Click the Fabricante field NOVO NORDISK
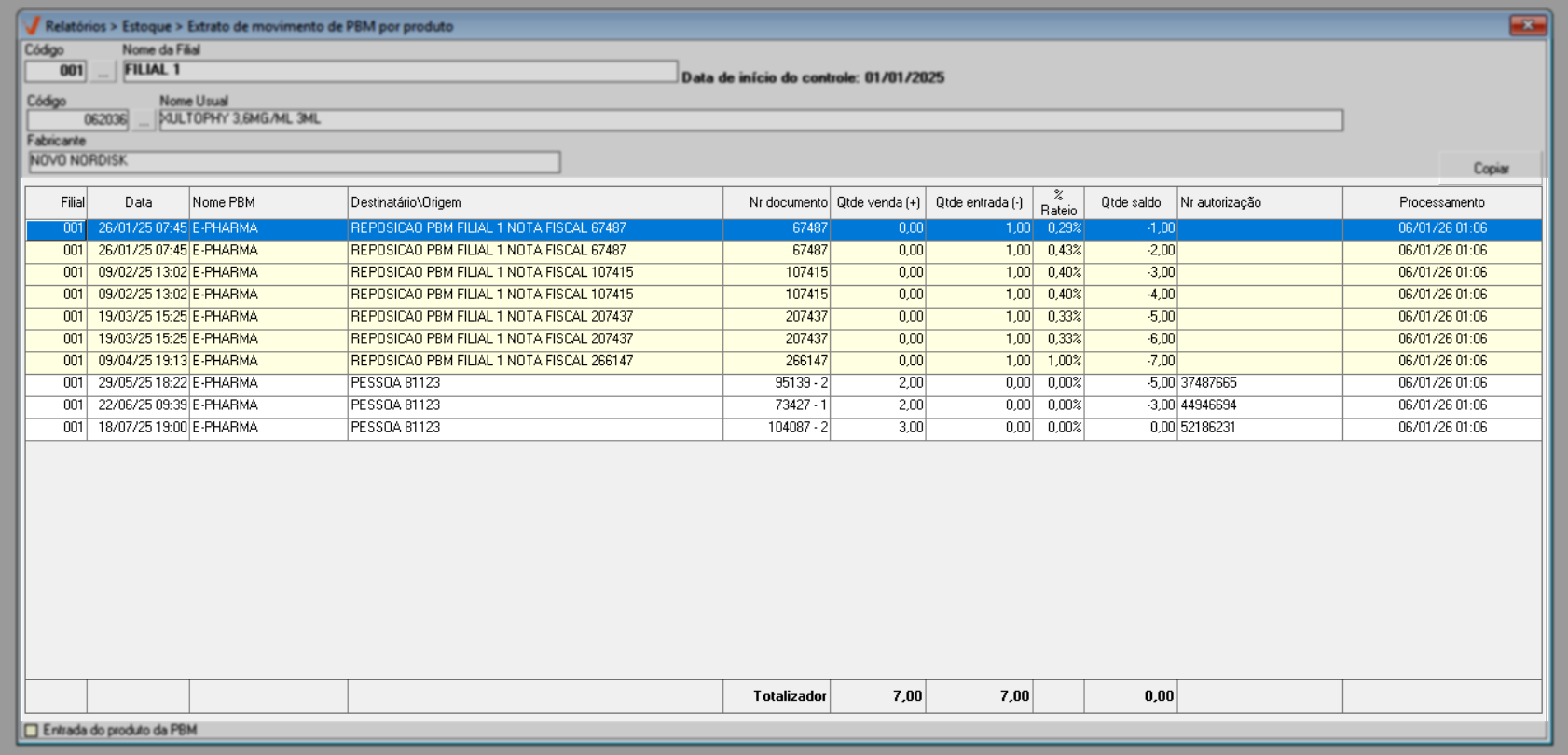The width and height of the screenshot is (1568, 755). coord(294,161)
